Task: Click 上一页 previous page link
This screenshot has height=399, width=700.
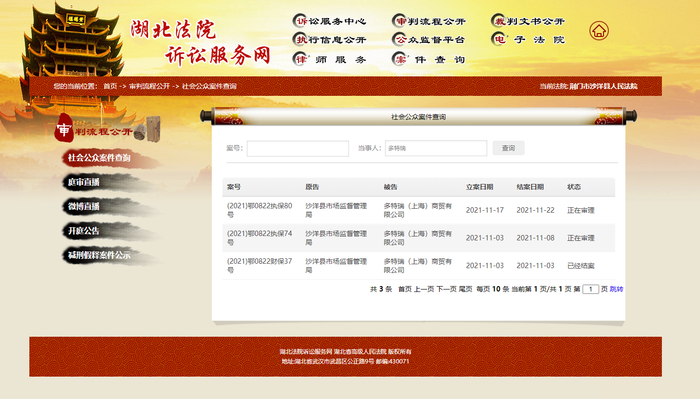Action: (424, 289)
